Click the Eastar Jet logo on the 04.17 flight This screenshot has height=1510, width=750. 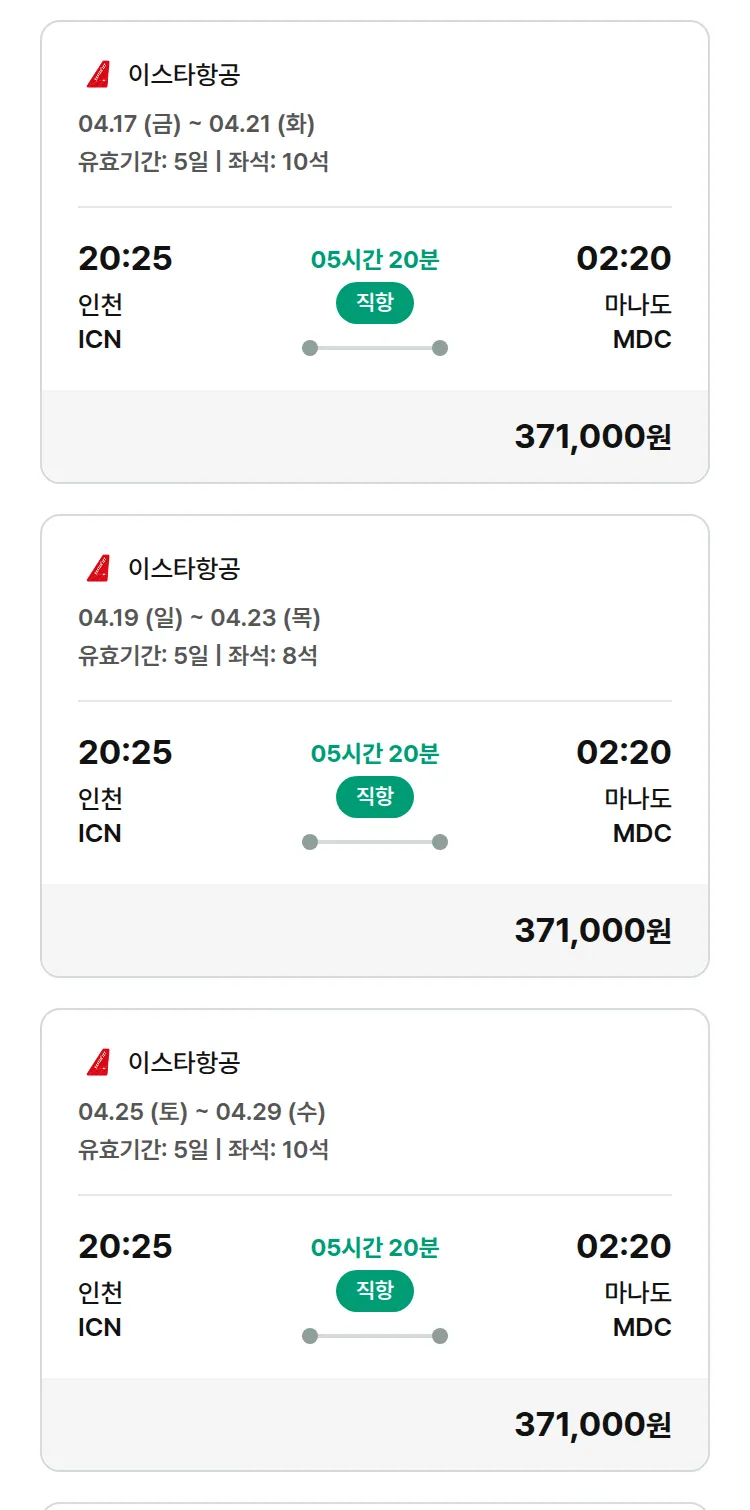[98, 74]
